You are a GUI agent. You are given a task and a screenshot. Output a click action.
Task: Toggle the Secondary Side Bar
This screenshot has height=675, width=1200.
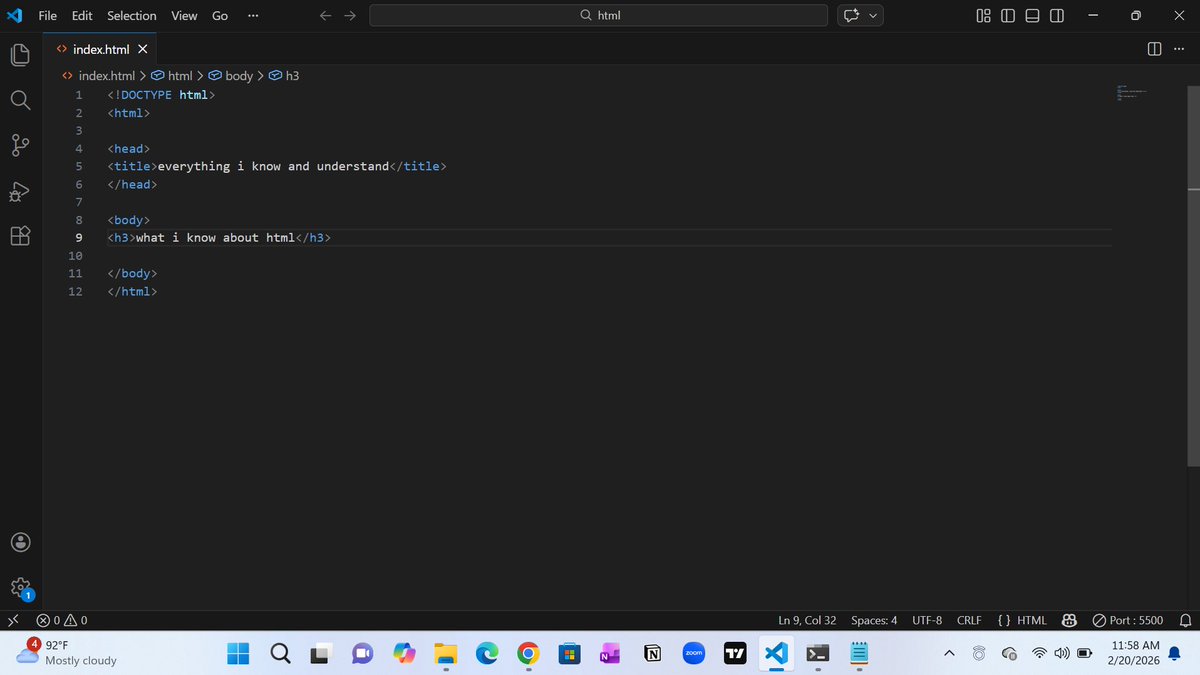[1057, 16]
